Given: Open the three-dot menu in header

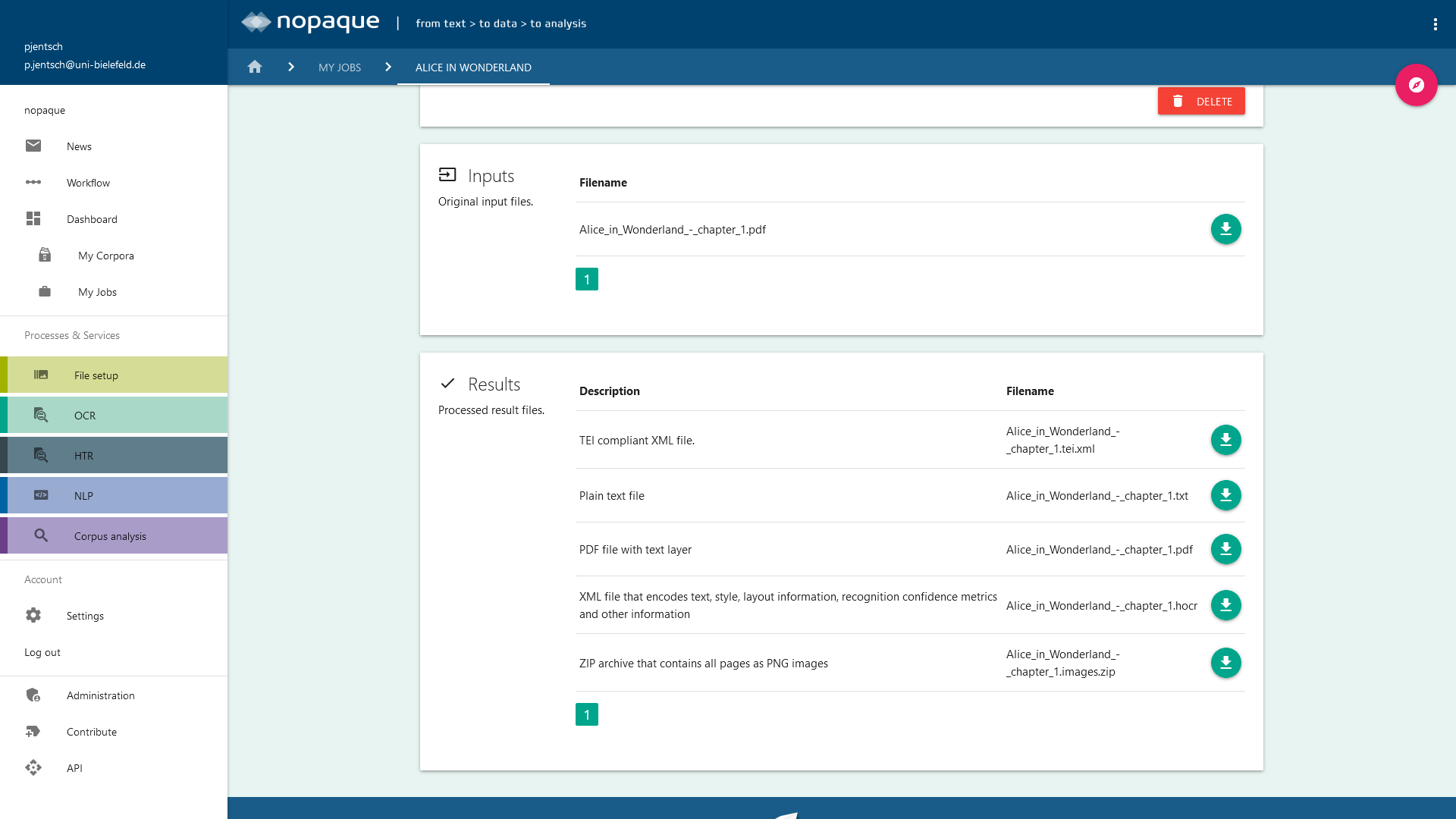Looking at the screenshot, I should (1435, 24).
